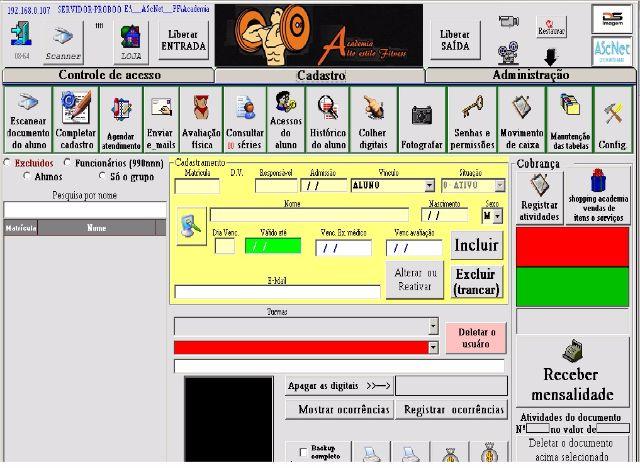
Task: Click the black down arrow icon
Action: point(551,58)
